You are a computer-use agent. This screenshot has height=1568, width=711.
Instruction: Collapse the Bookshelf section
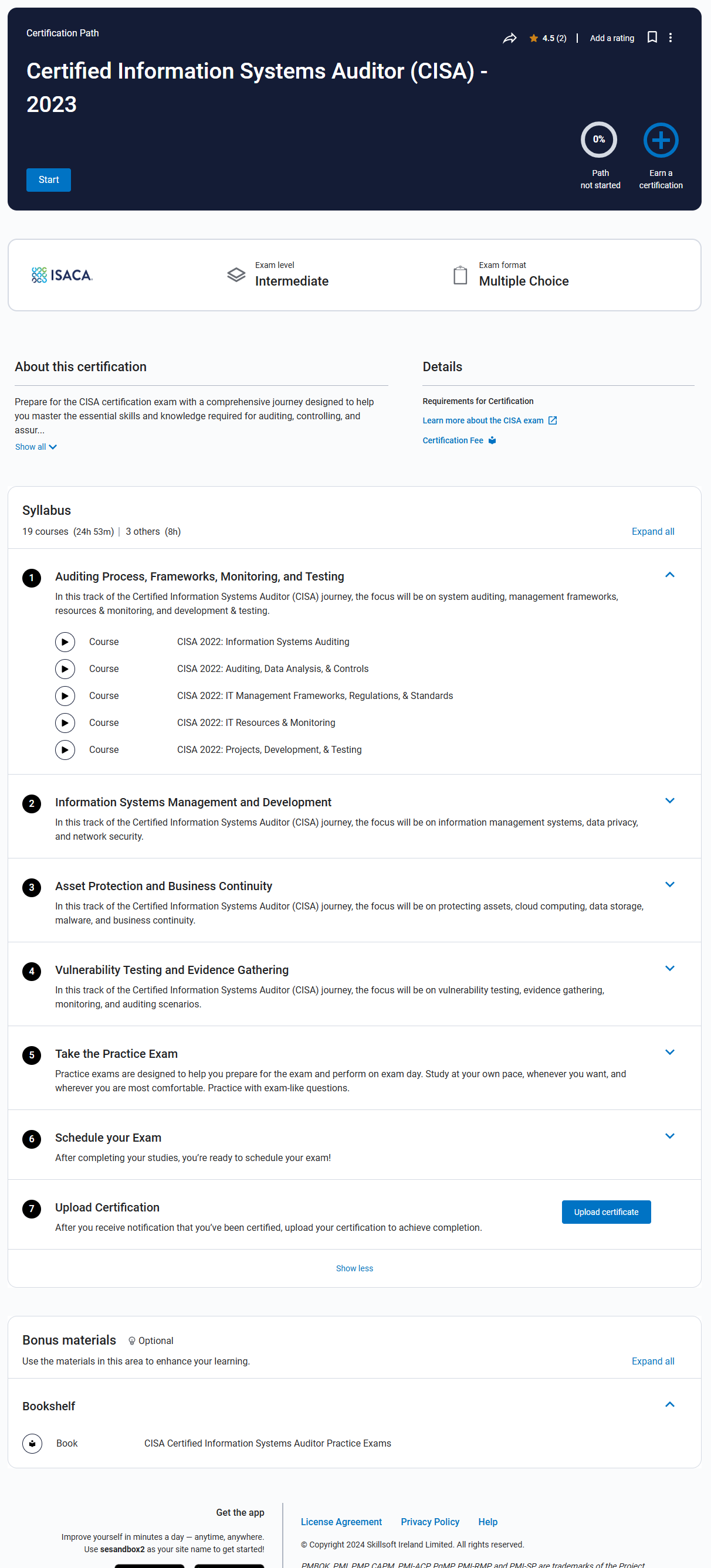(669, 1404)
